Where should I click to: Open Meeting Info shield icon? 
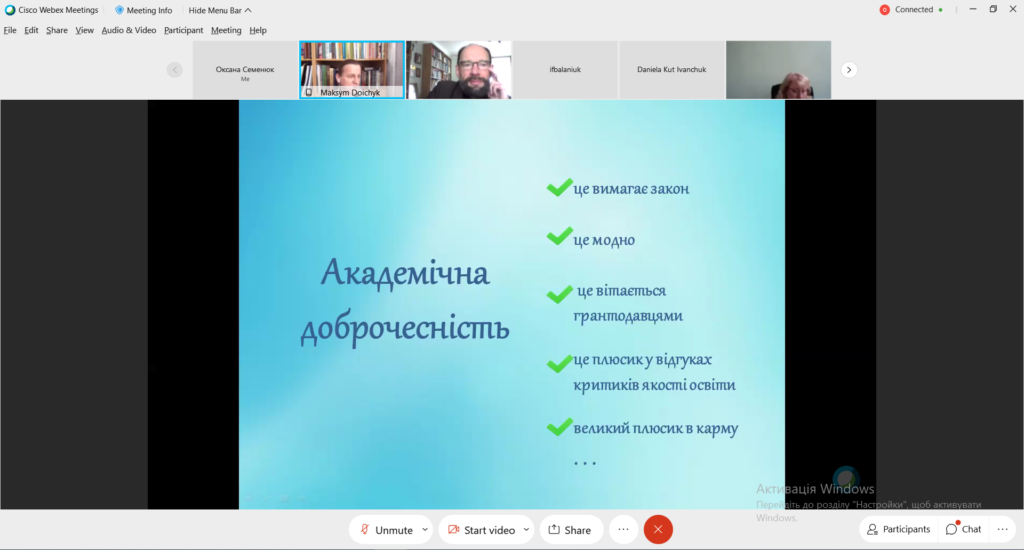(119, 10)
